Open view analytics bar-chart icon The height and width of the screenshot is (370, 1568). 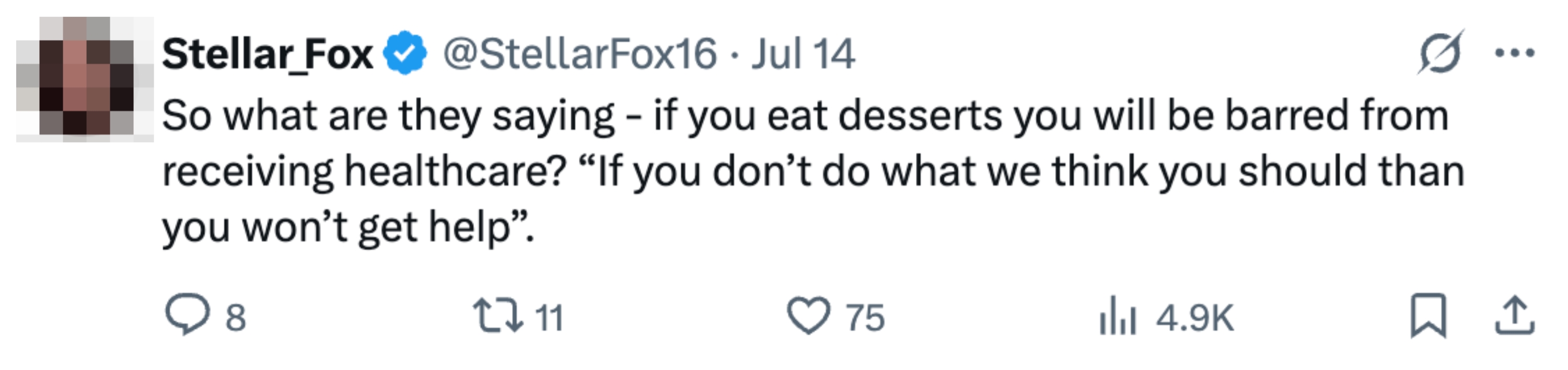click(1118, 316)
